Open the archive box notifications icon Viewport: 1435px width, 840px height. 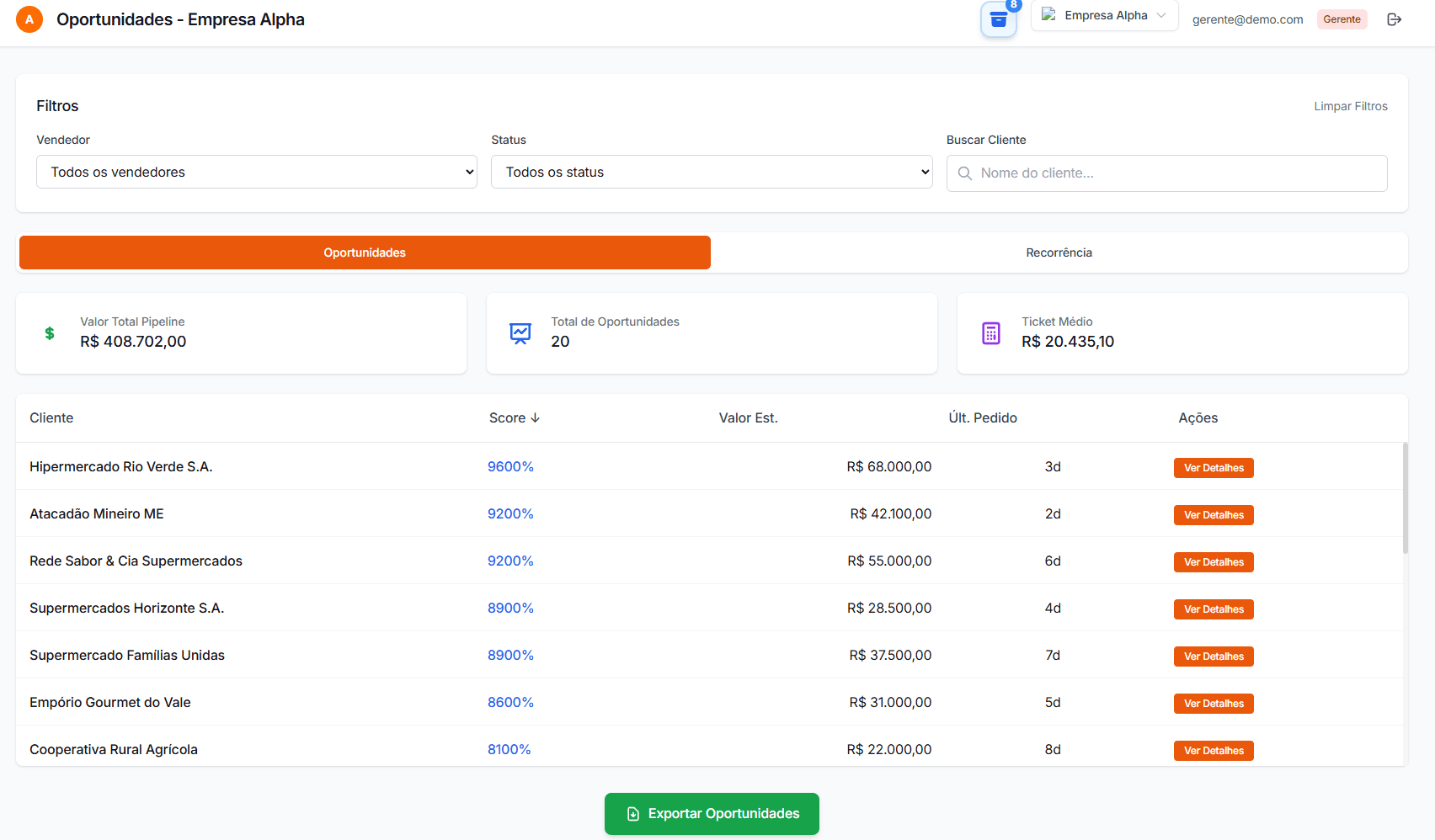point(999,19)
